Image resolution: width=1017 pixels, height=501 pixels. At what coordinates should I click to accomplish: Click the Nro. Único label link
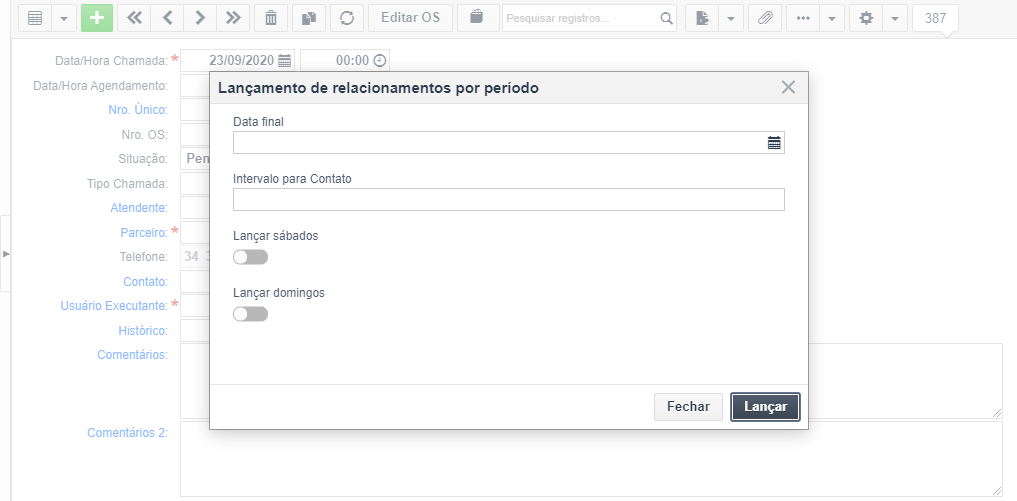coord(138,110)
